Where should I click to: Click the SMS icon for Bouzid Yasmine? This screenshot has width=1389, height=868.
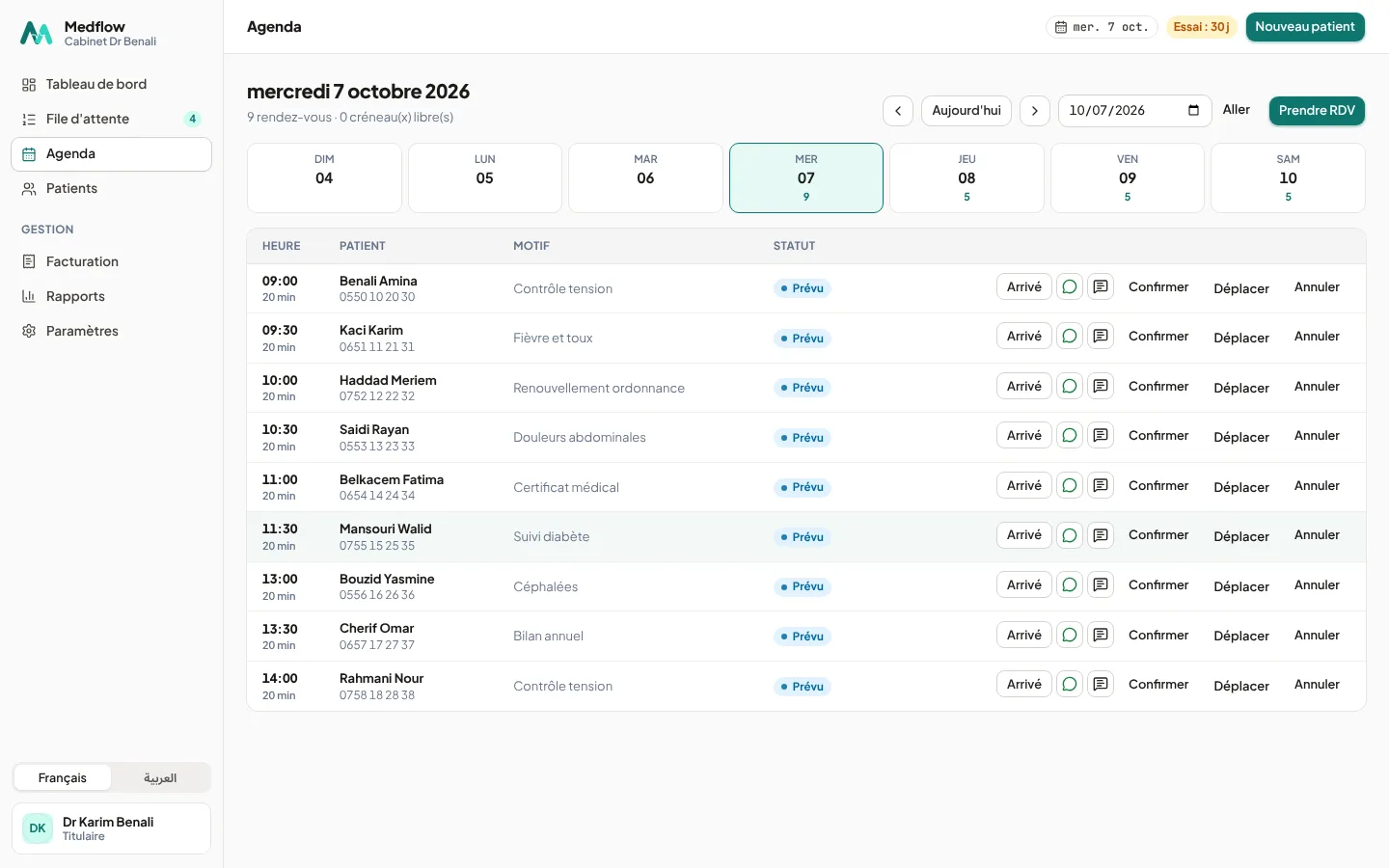tap(1101, 585)
